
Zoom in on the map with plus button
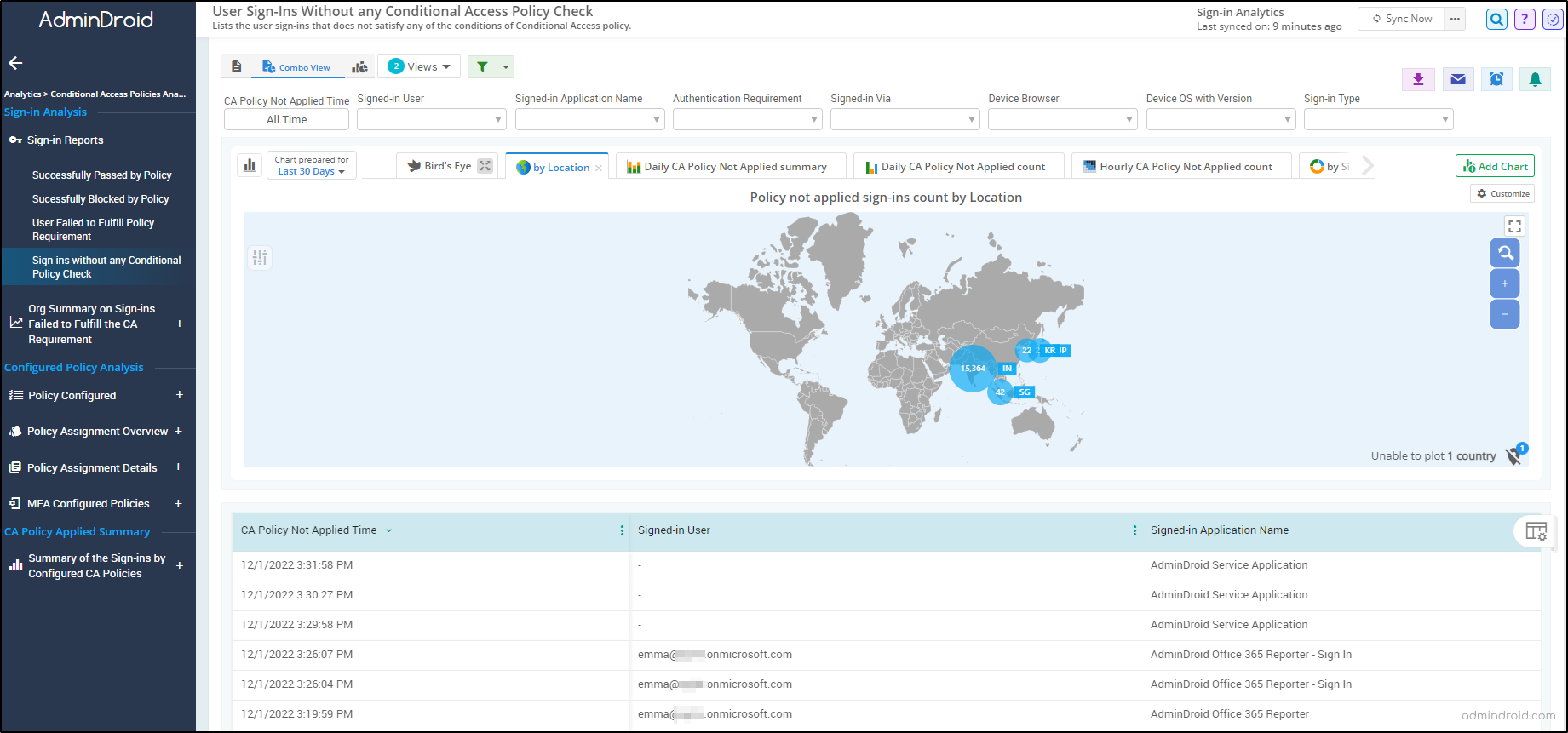pyautogui.click(x=1505, y=283)
